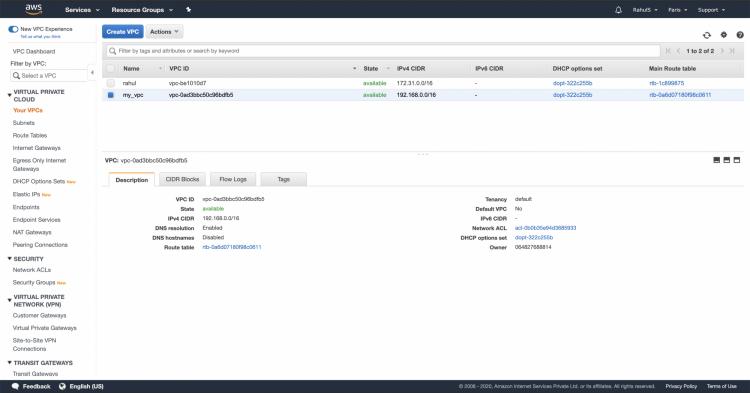Viewport: 750px width, 393px height.
Task: Open my_vpc main route table link in table
Action: [680, 95]
